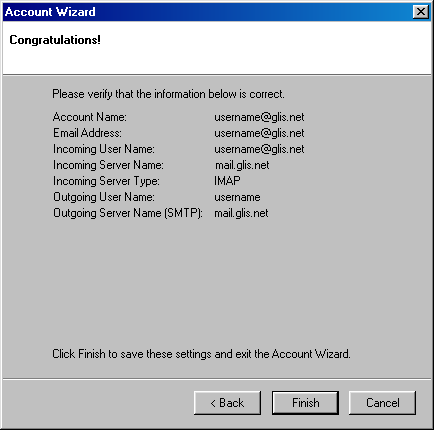Click the Congratulations! heading
434x430 pixels.
pos(55,40)
